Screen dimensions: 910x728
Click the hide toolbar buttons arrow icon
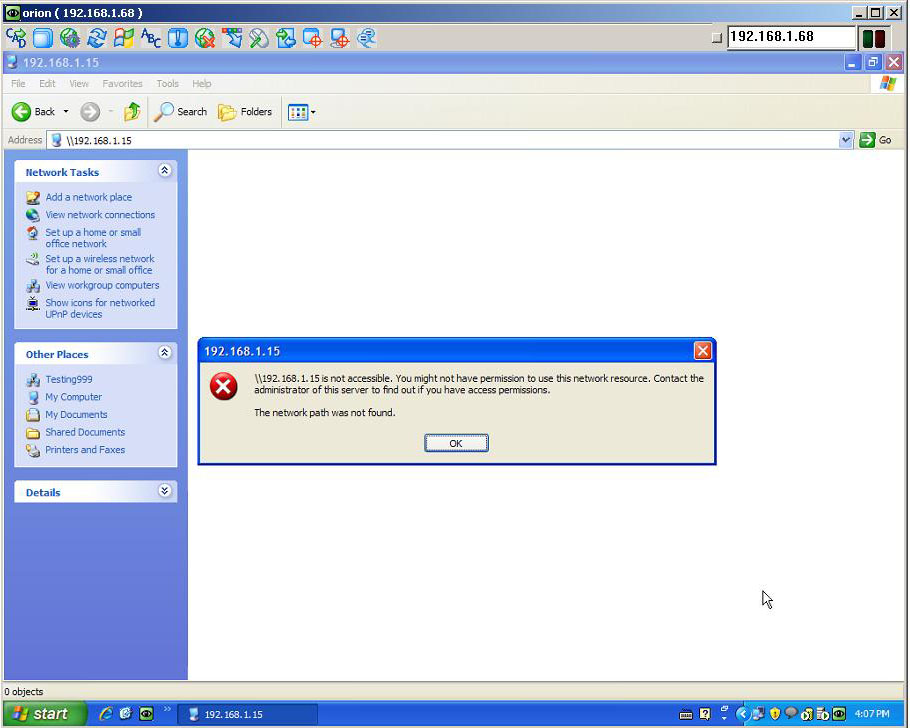click(232, 38)
